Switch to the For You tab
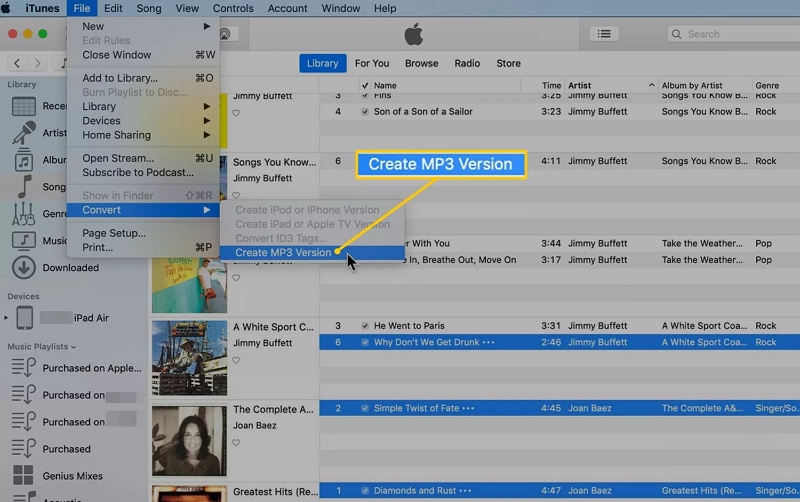 (x=372, y=63)
